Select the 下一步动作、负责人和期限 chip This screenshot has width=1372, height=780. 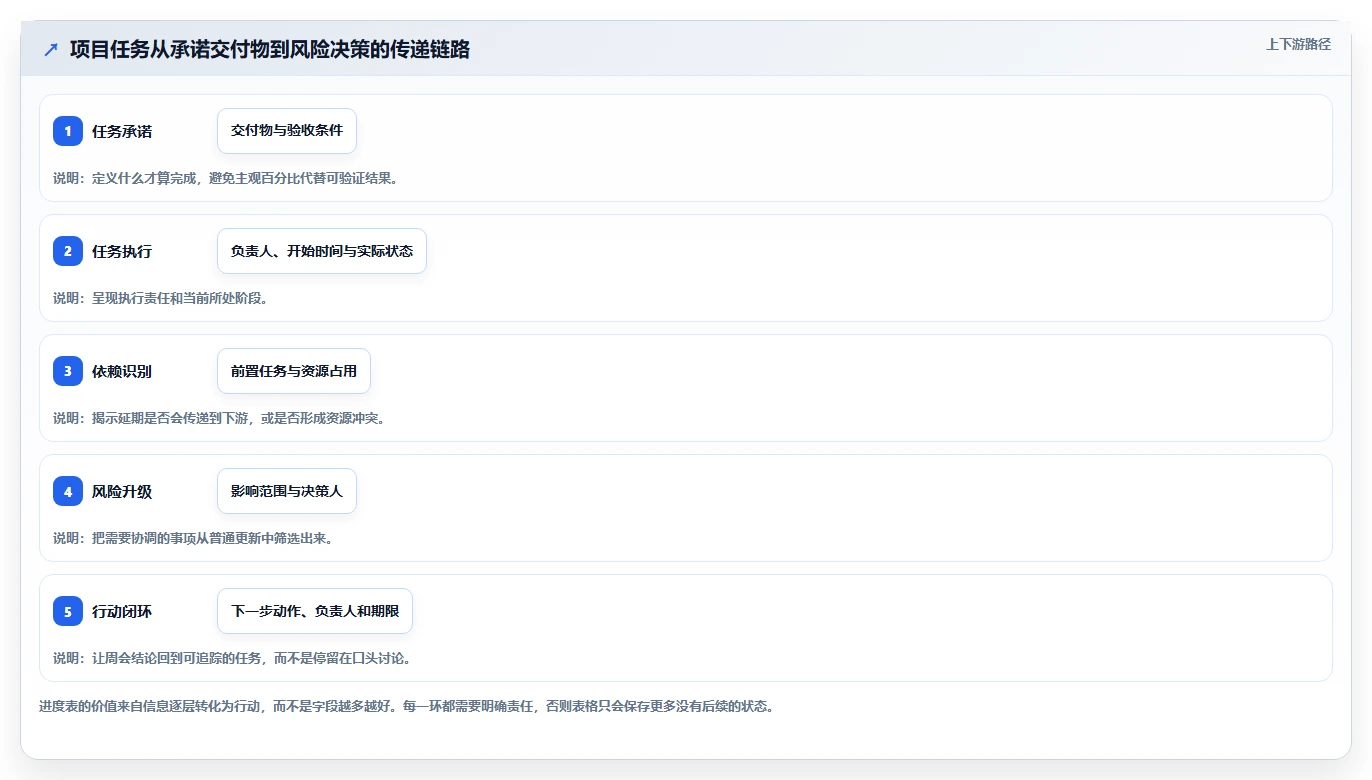point(315,611)
